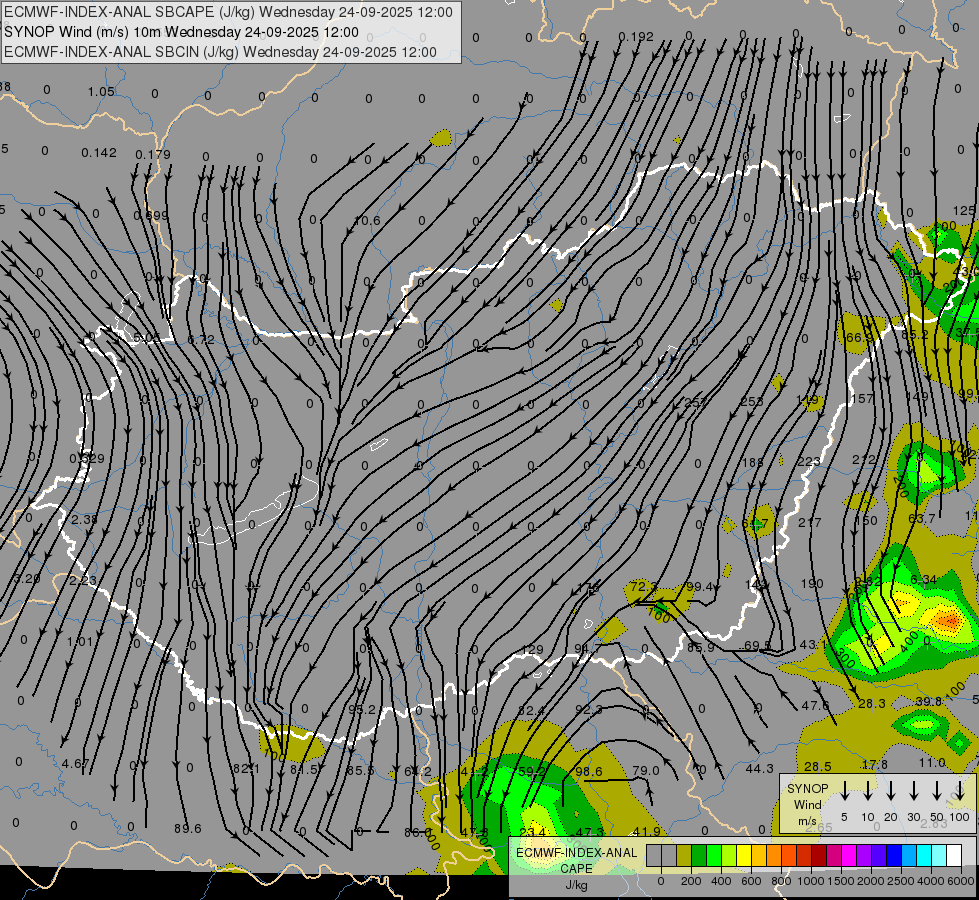Click the 2500 tick label on CAPE scale
Screen dimensions: 979x900
pyautogui.click(x=901, y=881)
